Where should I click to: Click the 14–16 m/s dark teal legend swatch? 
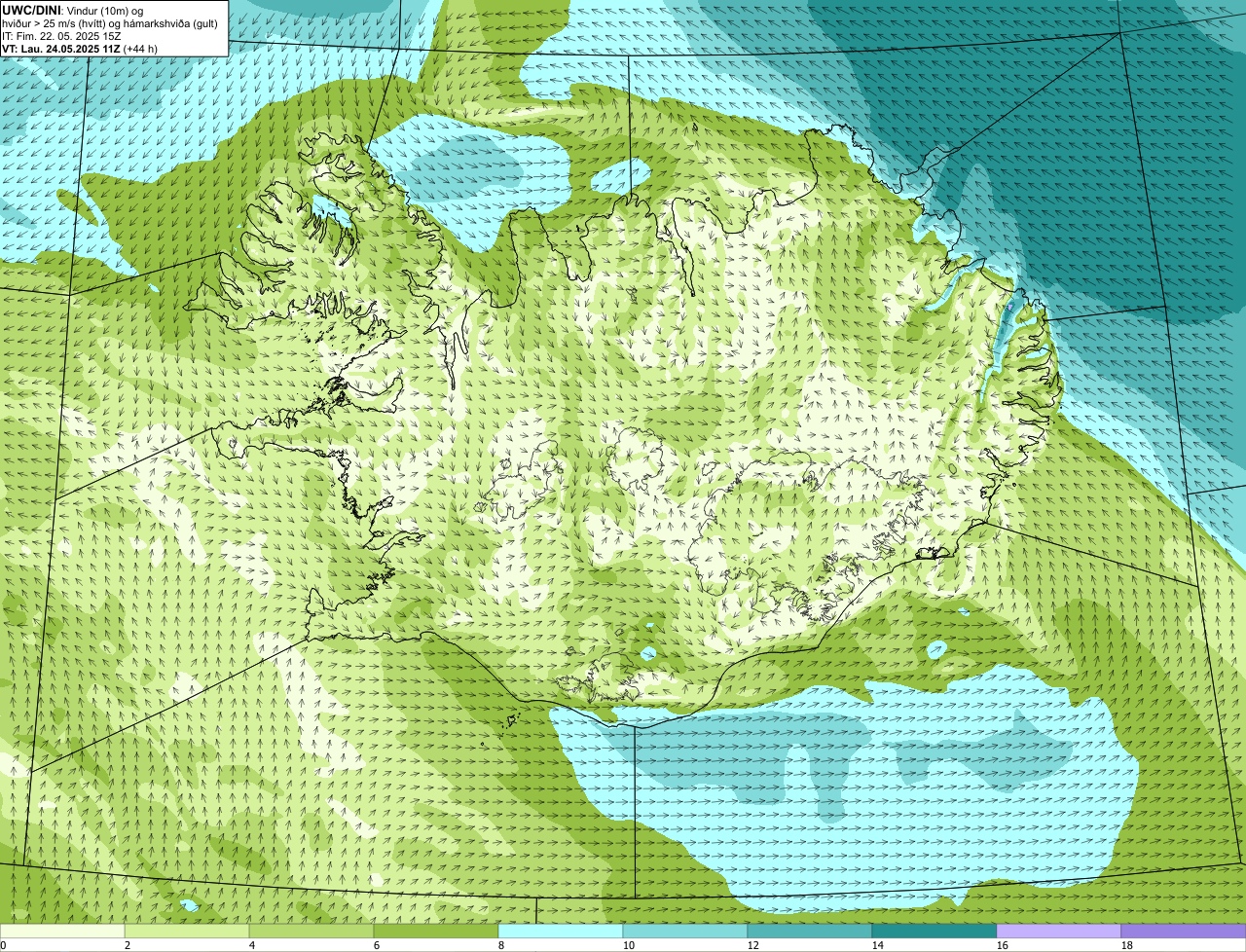934,932
